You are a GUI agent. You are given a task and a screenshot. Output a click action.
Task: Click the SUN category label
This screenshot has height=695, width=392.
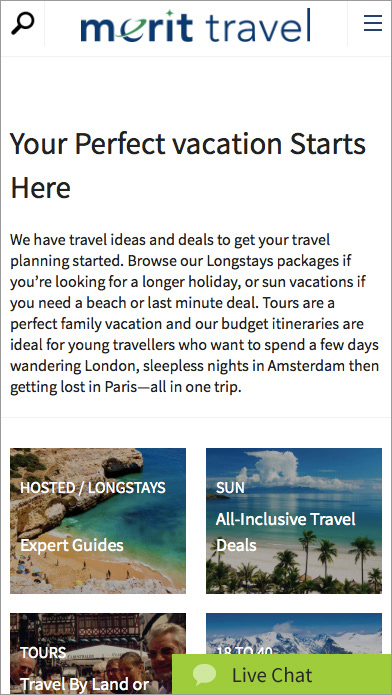tap(230, 488)
